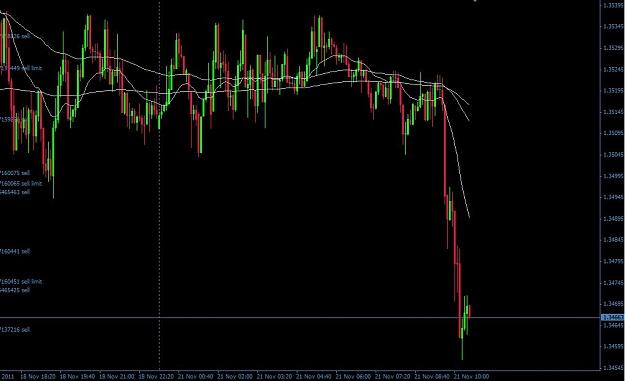
Task: Click the 1.34545 price scale label
Action: (x=613, y=368)
